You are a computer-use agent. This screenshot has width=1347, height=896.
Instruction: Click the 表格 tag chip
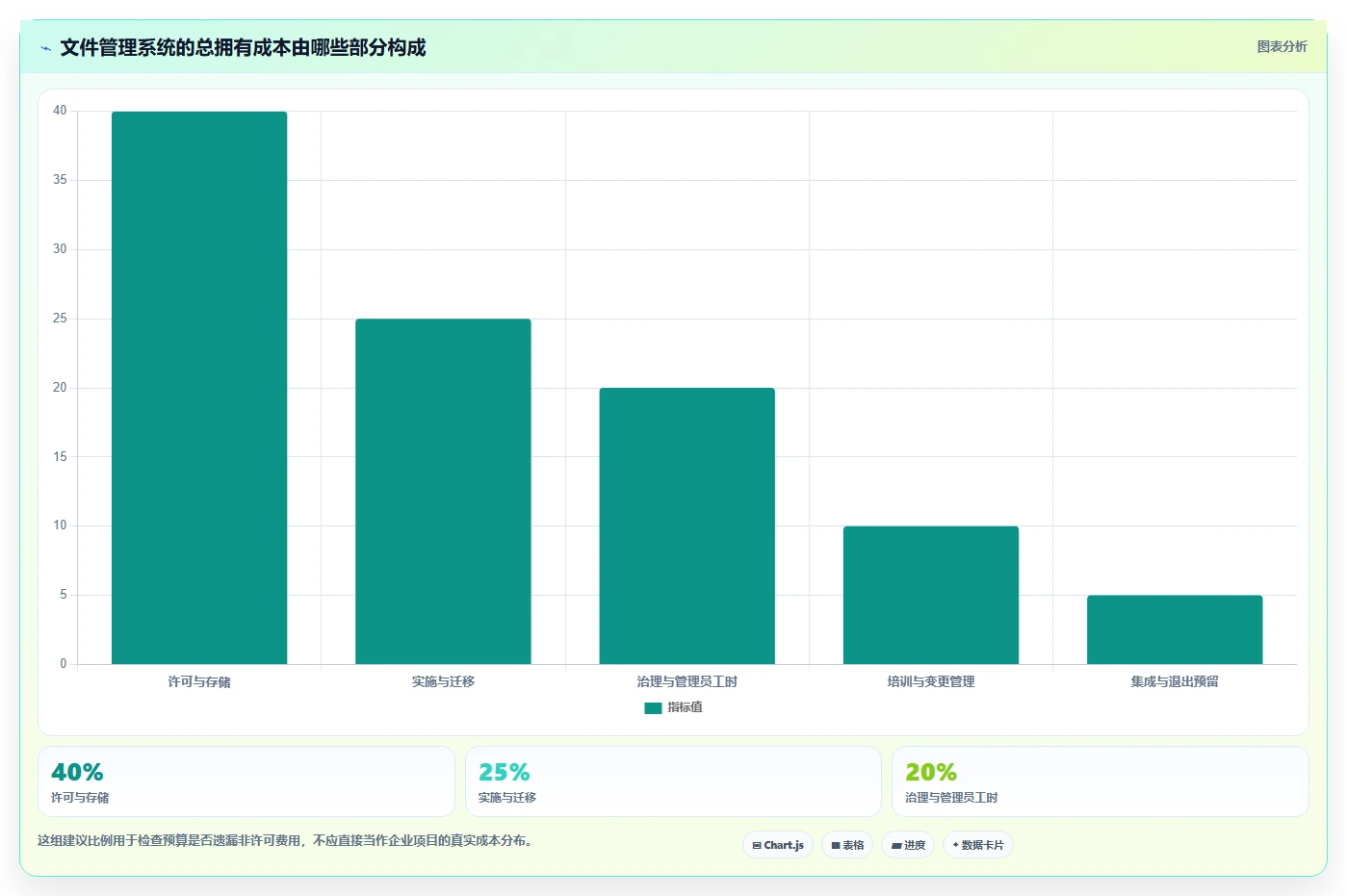pyautogui.click(x=847, y=845)
